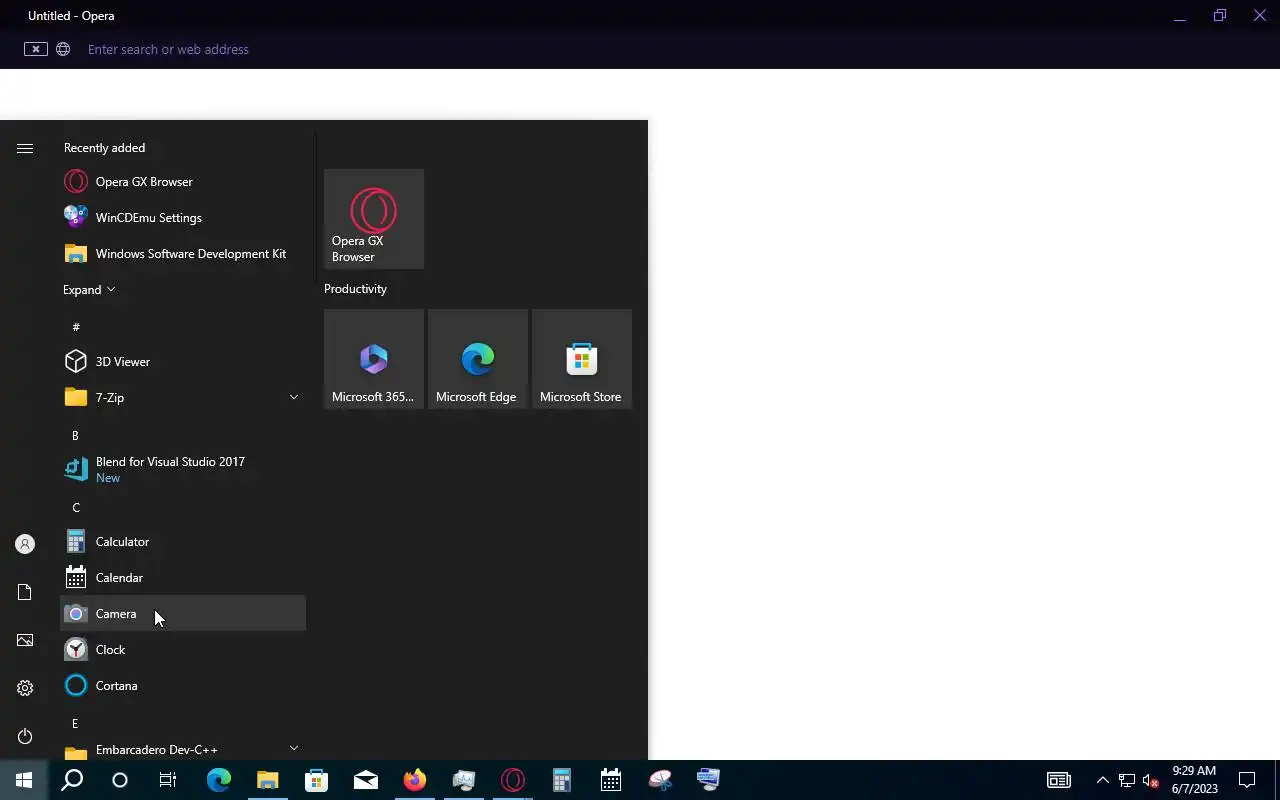
Task: Open the Embarcadero Dev-C++ folder entry
Action: [x=183, y=749]
